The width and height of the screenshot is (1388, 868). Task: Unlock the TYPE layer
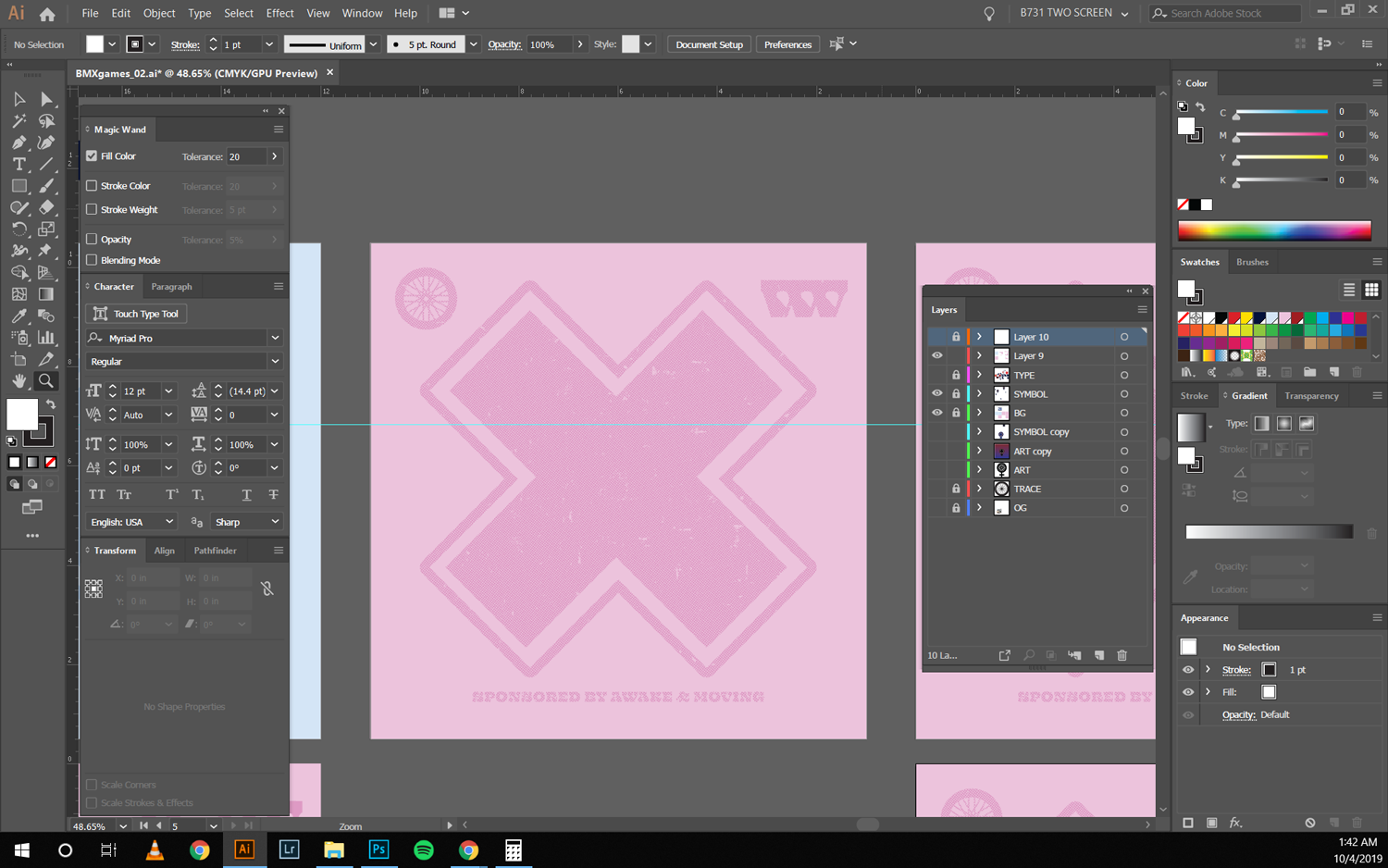956,375
